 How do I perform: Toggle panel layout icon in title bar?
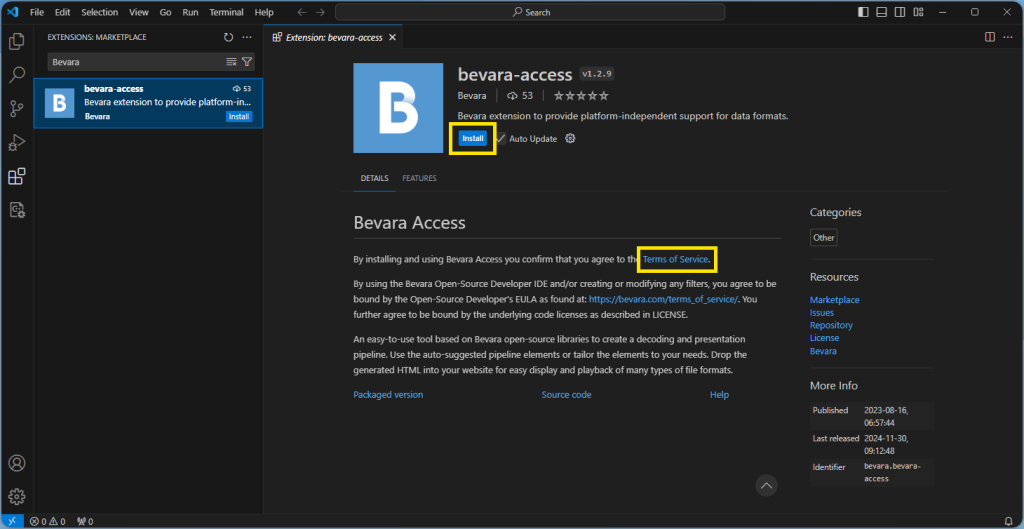pyautogui.click(x=882, y=12)
